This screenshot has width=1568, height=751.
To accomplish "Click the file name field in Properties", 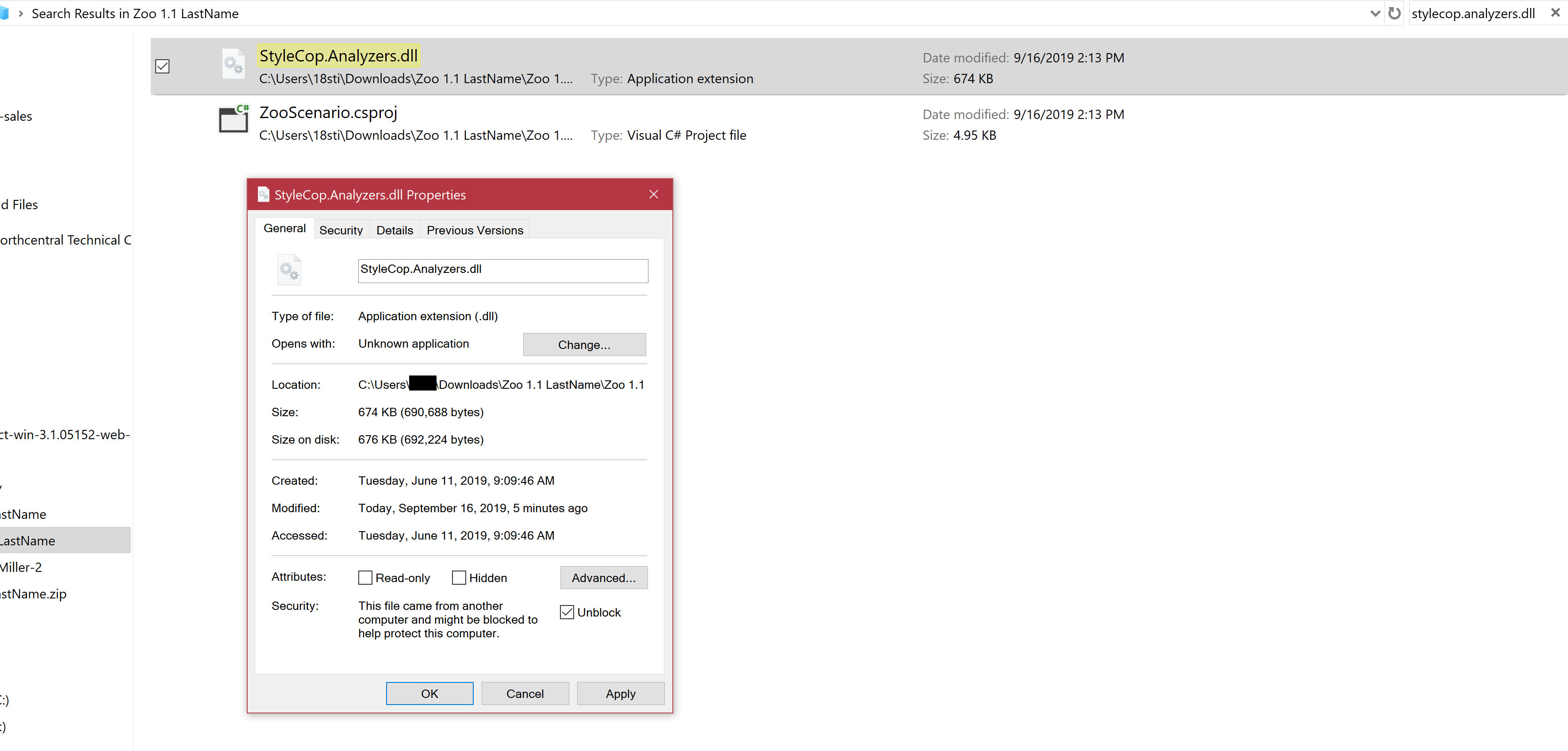I will pos(503,270).
